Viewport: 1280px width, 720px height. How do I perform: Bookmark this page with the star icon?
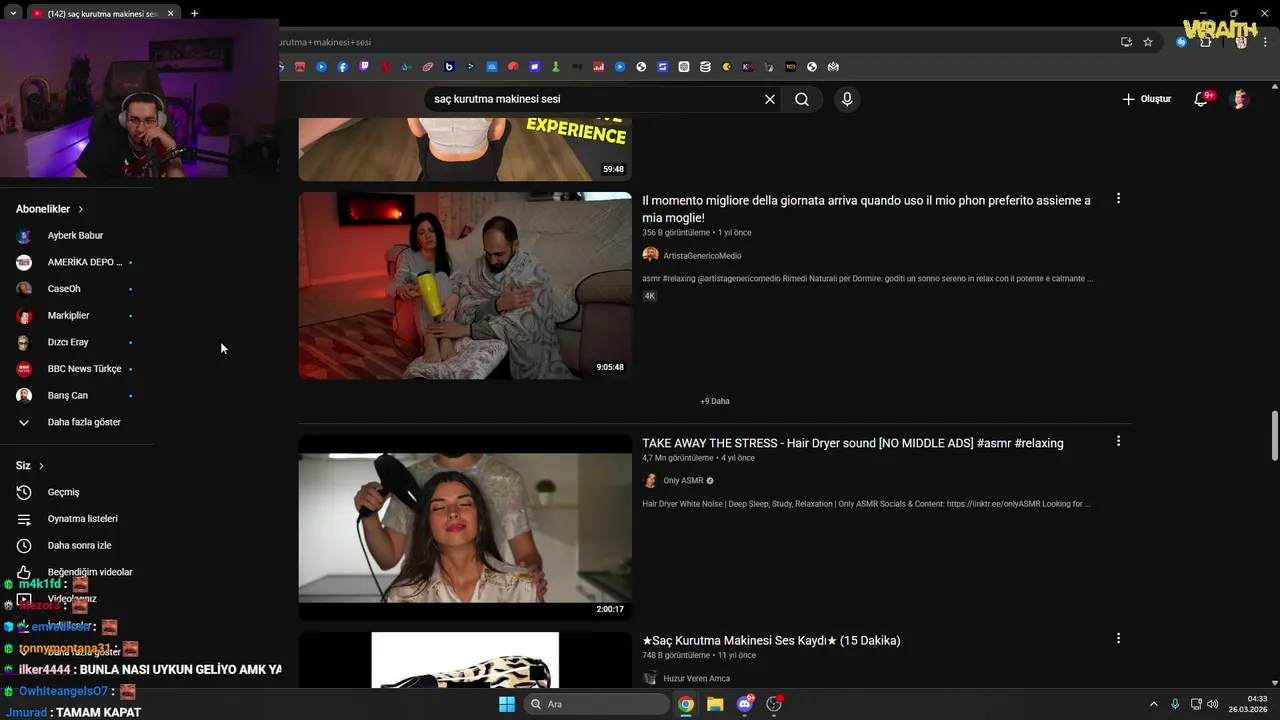point(1148,42)
